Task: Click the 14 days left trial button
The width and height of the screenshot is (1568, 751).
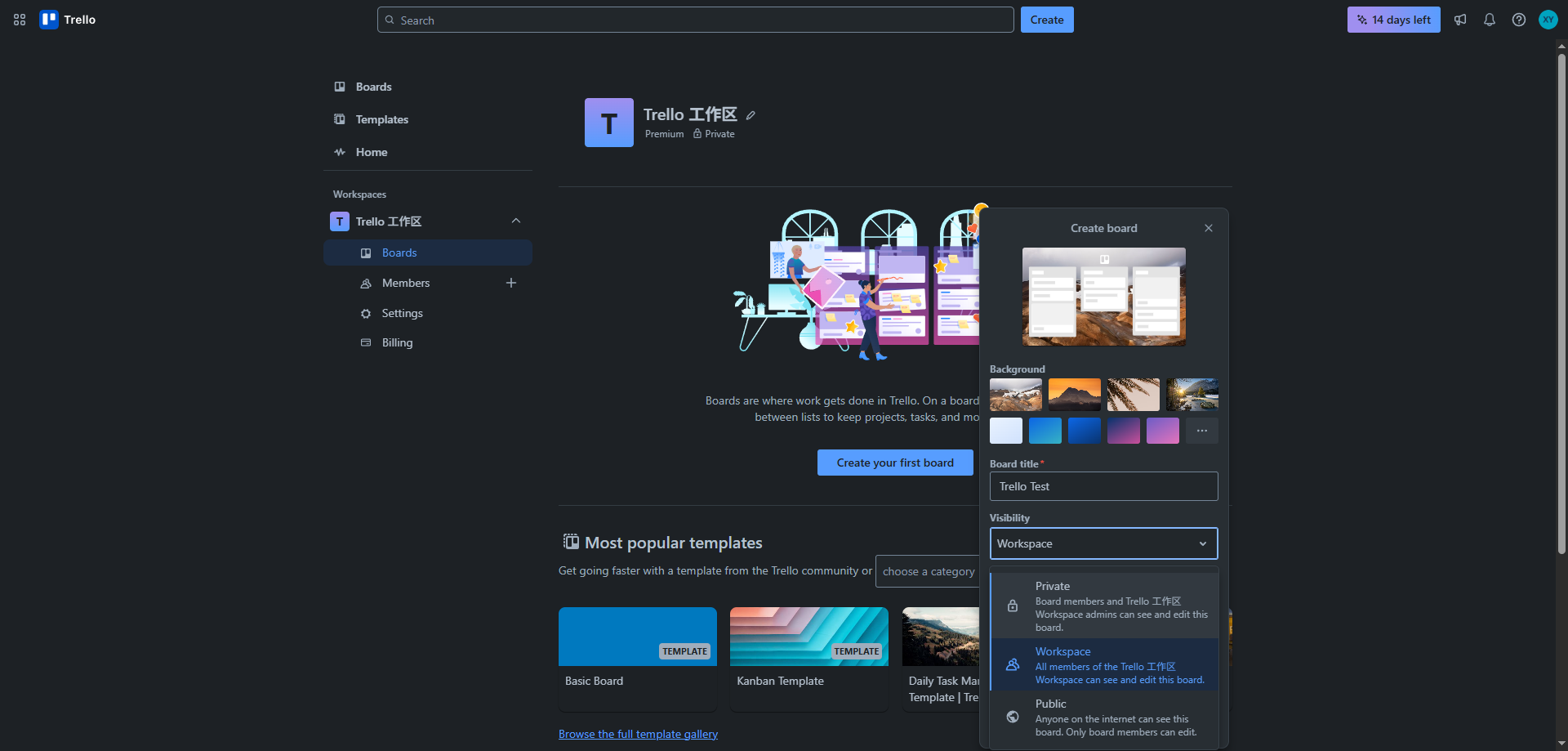Action: (1394, 20)
